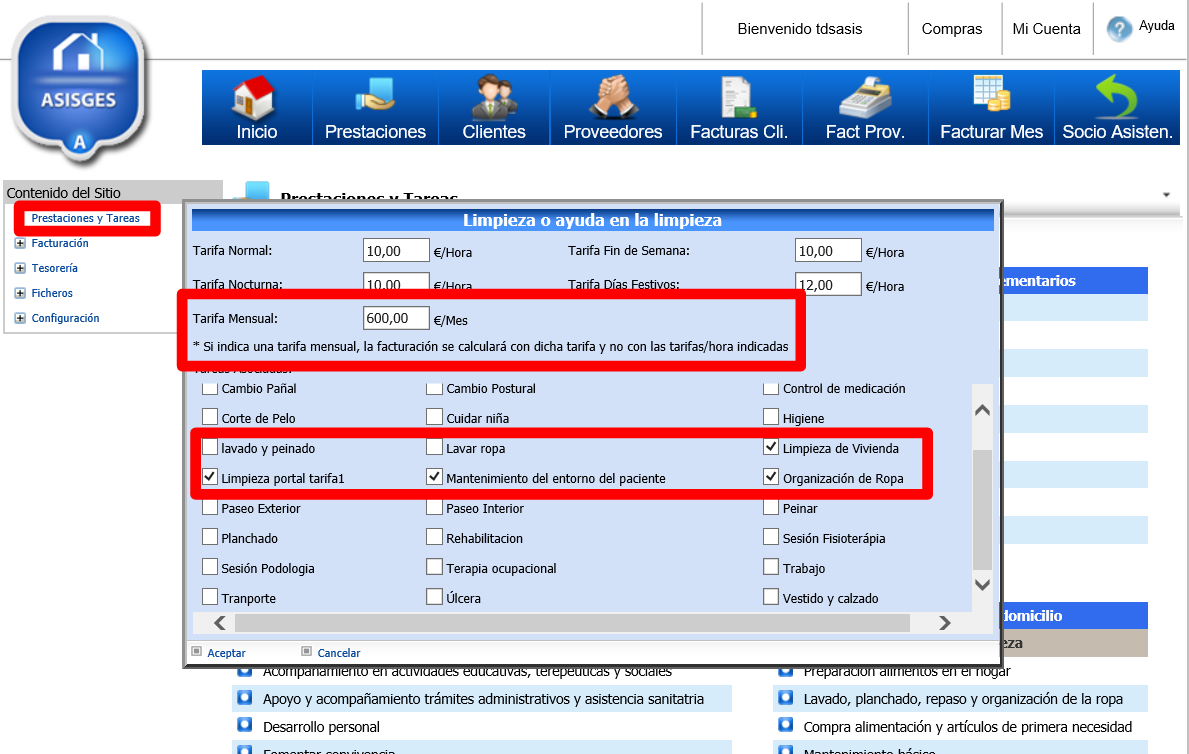
Task: Click the Tarifa Mensual input field
Action: 396,319
